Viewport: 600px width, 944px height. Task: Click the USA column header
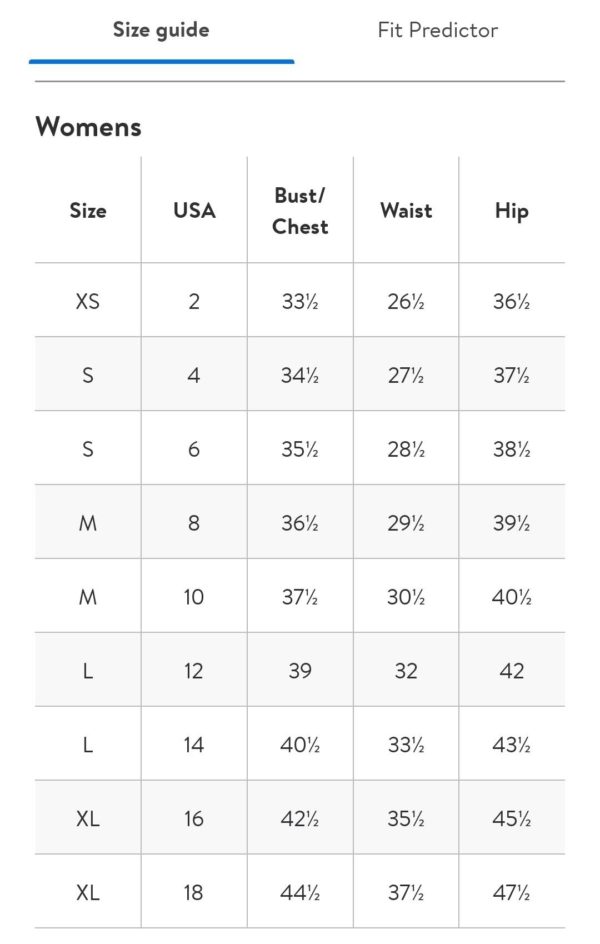(194, 210)
